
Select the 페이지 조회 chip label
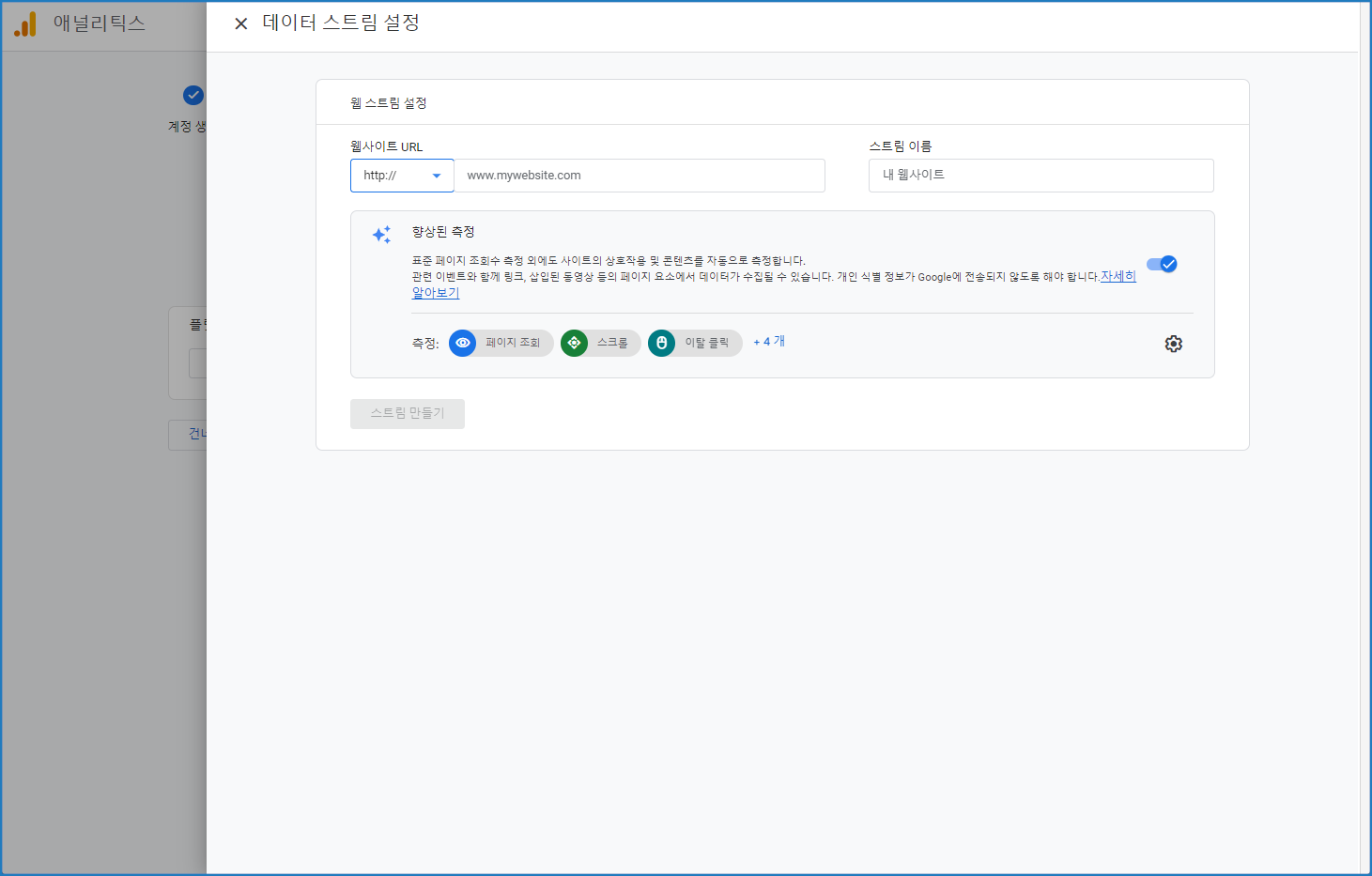[513, 343]
